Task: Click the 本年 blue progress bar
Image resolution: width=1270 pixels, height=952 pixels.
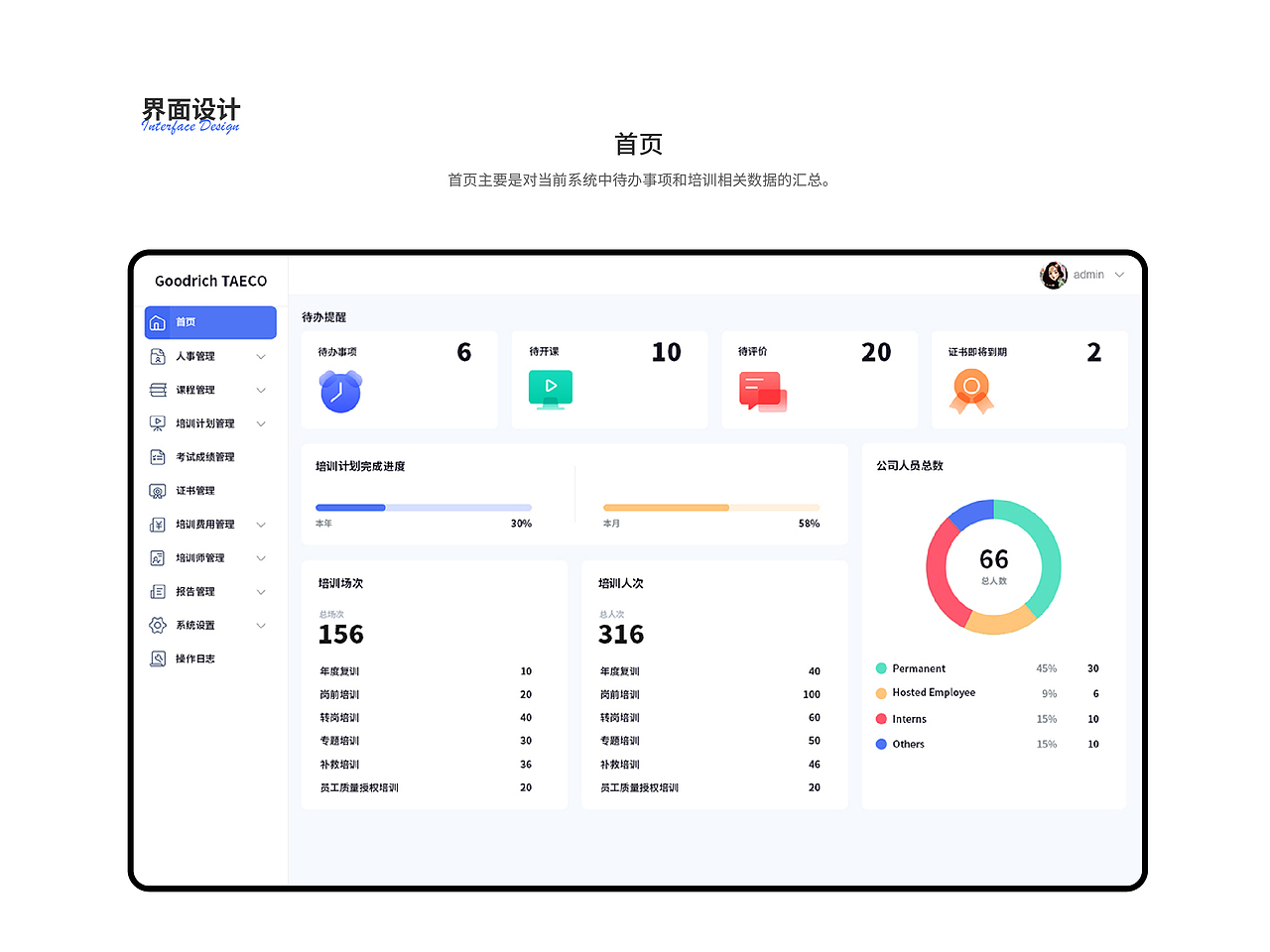Action: pyautogui.click(x=424, y=508)
